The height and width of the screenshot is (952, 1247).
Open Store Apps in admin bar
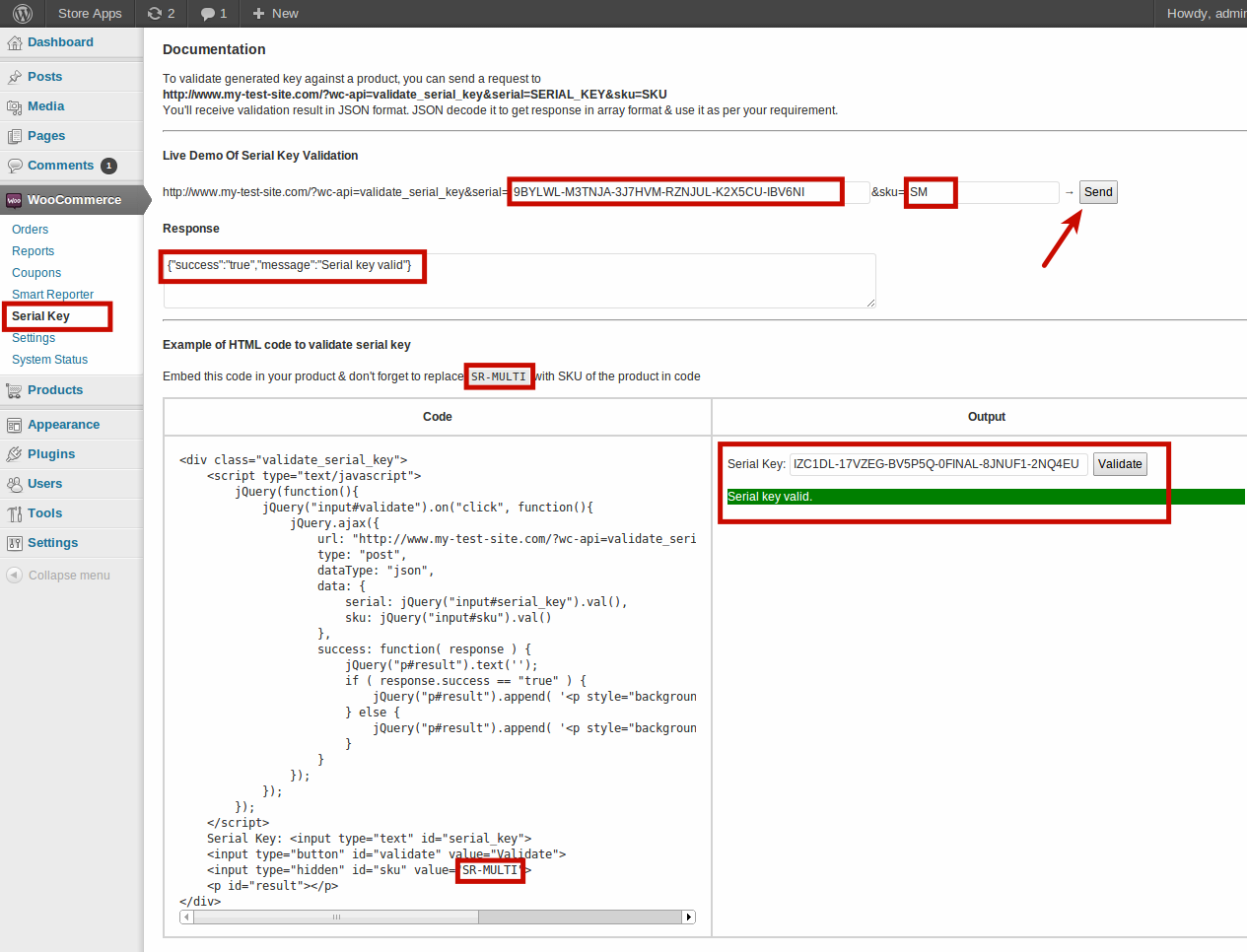coord(90,14)
